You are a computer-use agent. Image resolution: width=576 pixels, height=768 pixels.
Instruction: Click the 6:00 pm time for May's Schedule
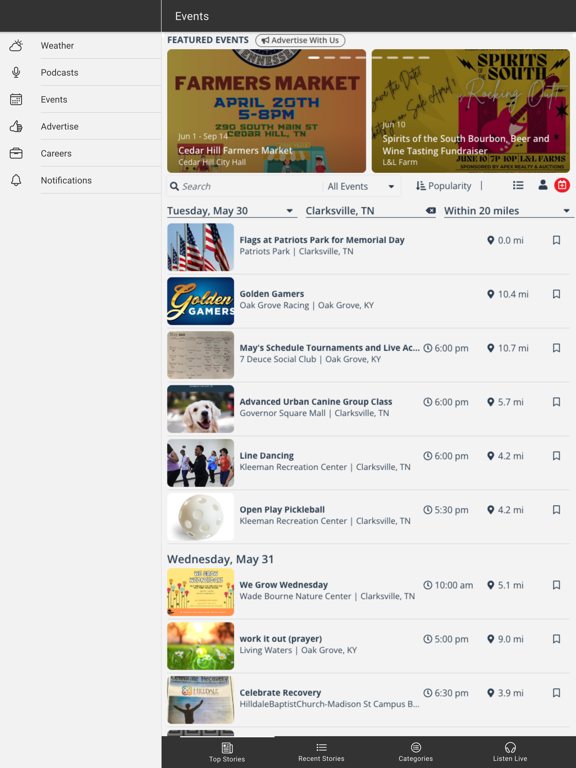pyautogui.click(x=451, y=348)
